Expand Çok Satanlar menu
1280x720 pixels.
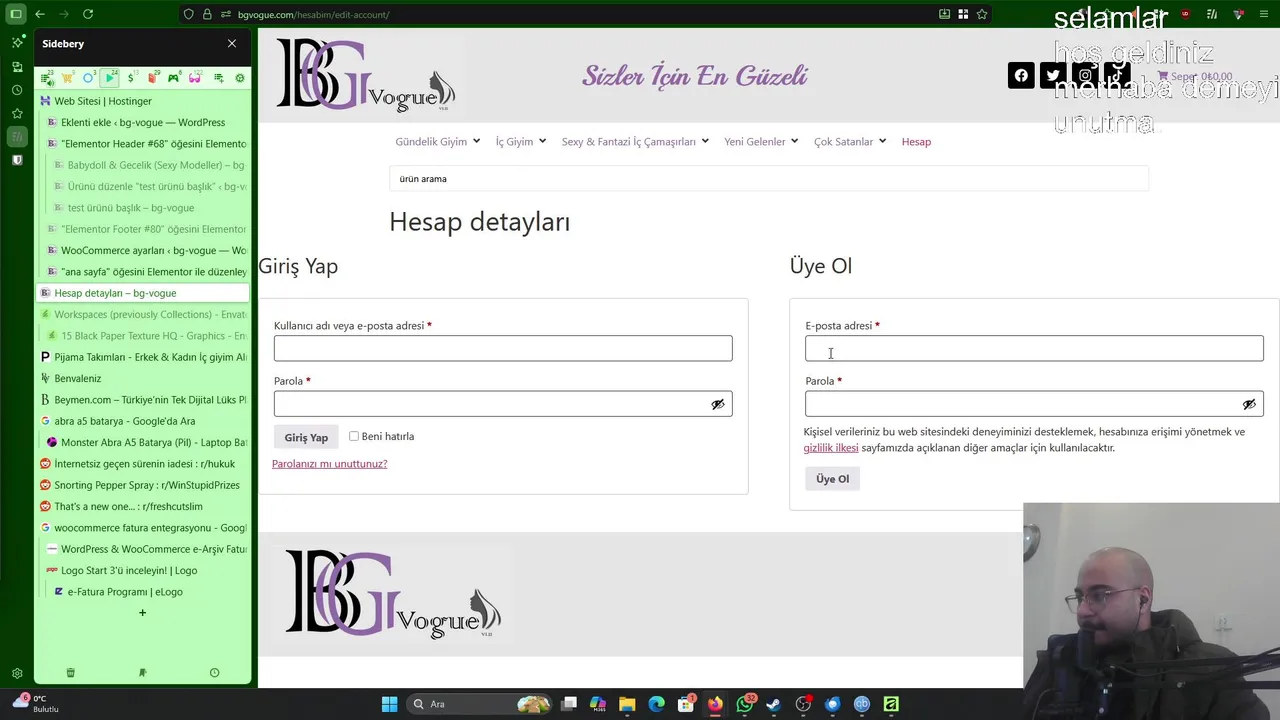(850, 142)
